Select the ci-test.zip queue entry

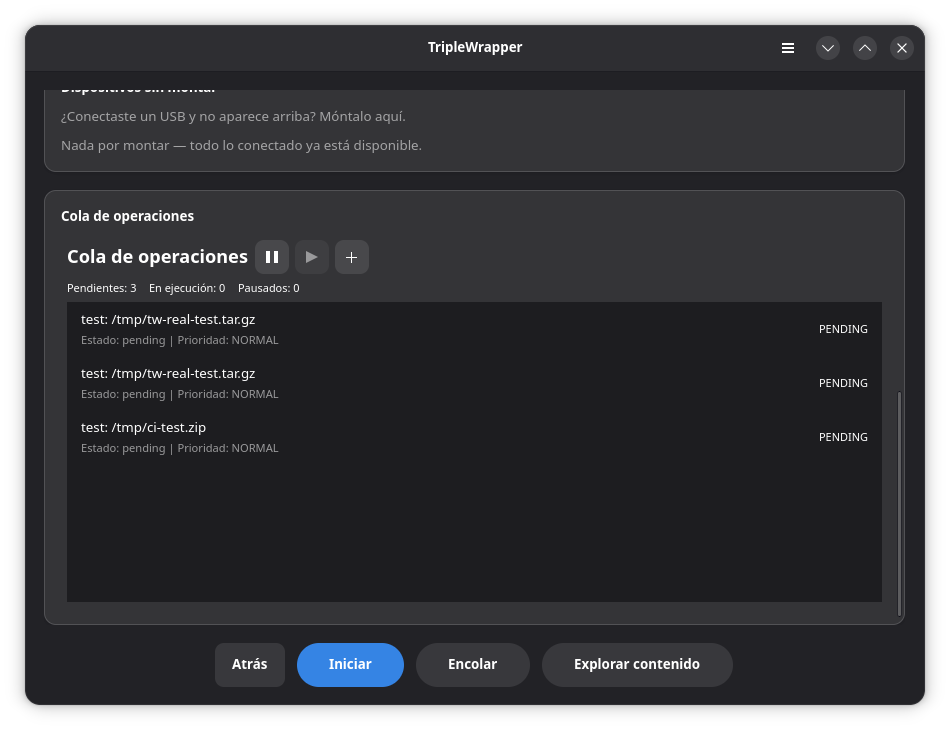474,437
